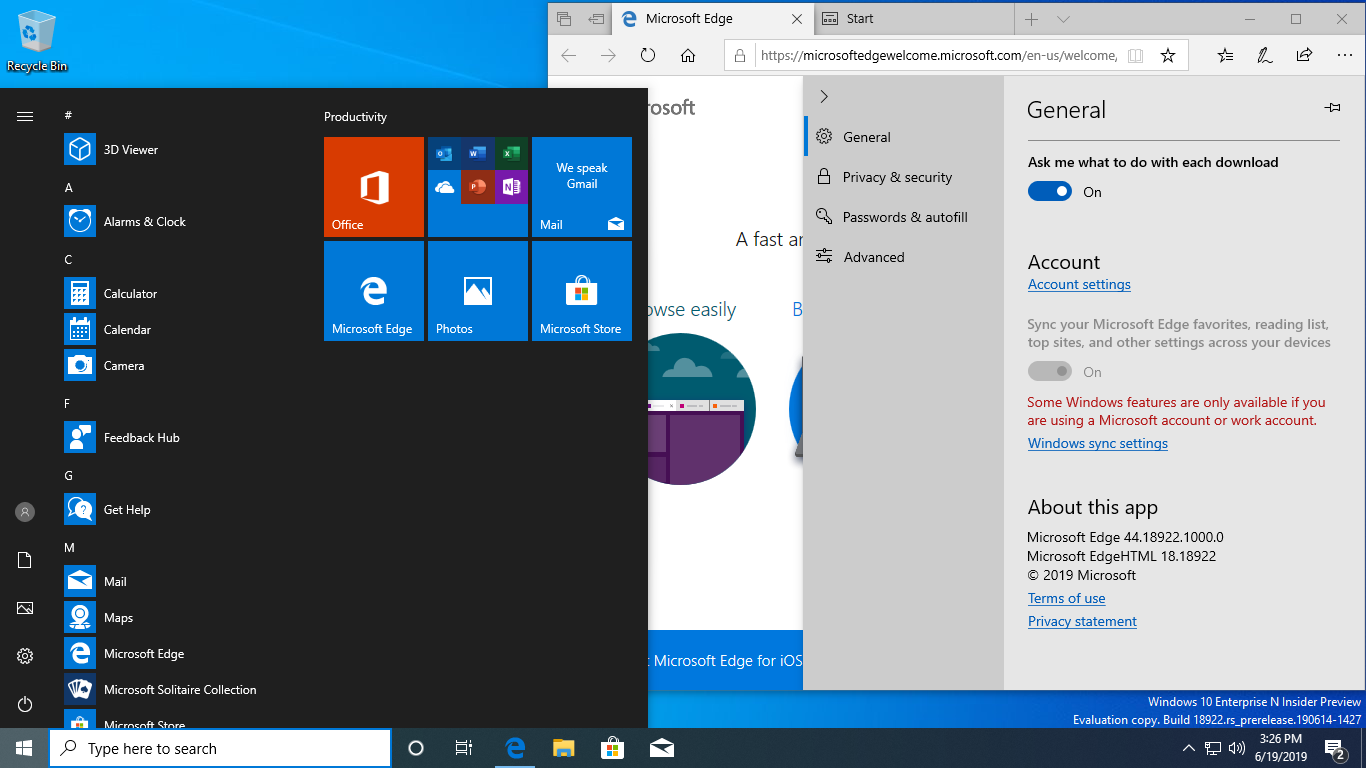Open Pictures shortcut in Start sidebar

click(25, 608)
